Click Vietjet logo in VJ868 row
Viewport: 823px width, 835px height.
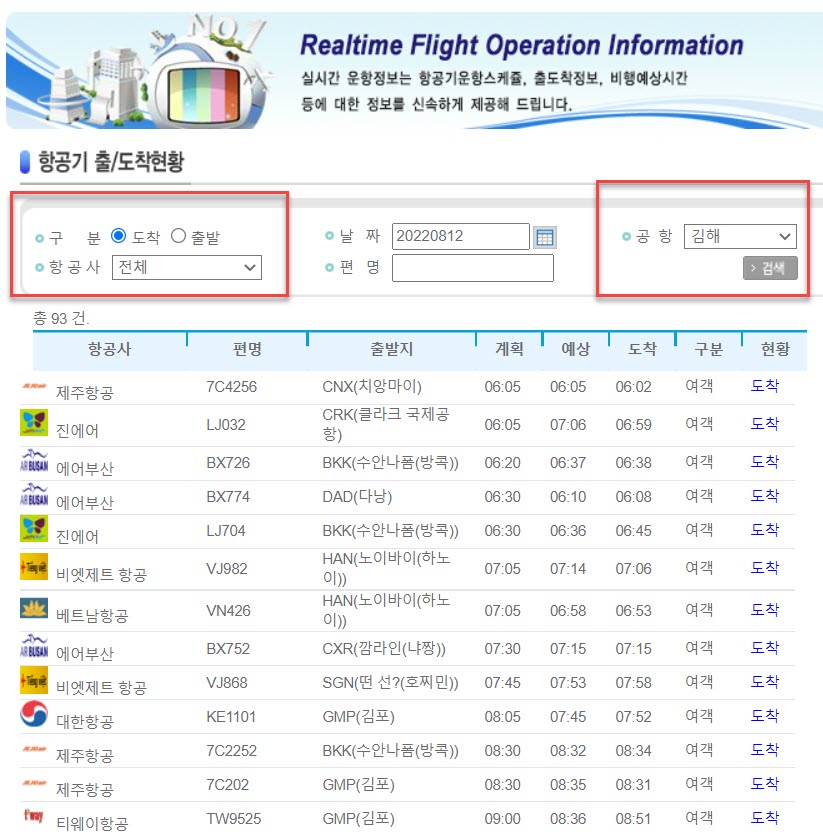coord(34,681)
